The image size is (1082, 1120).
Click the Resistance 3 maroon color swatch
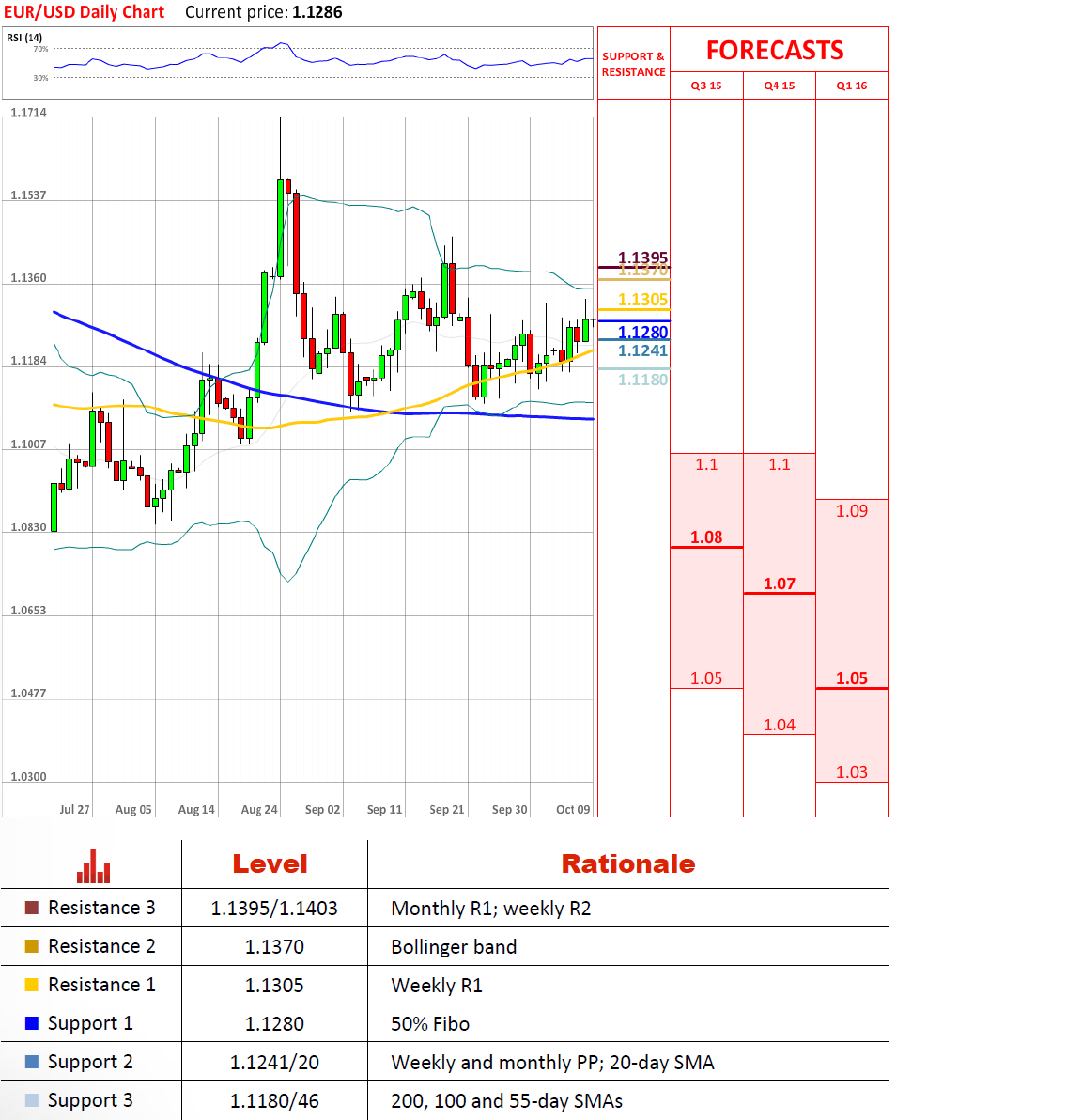(x=31, y=908)
